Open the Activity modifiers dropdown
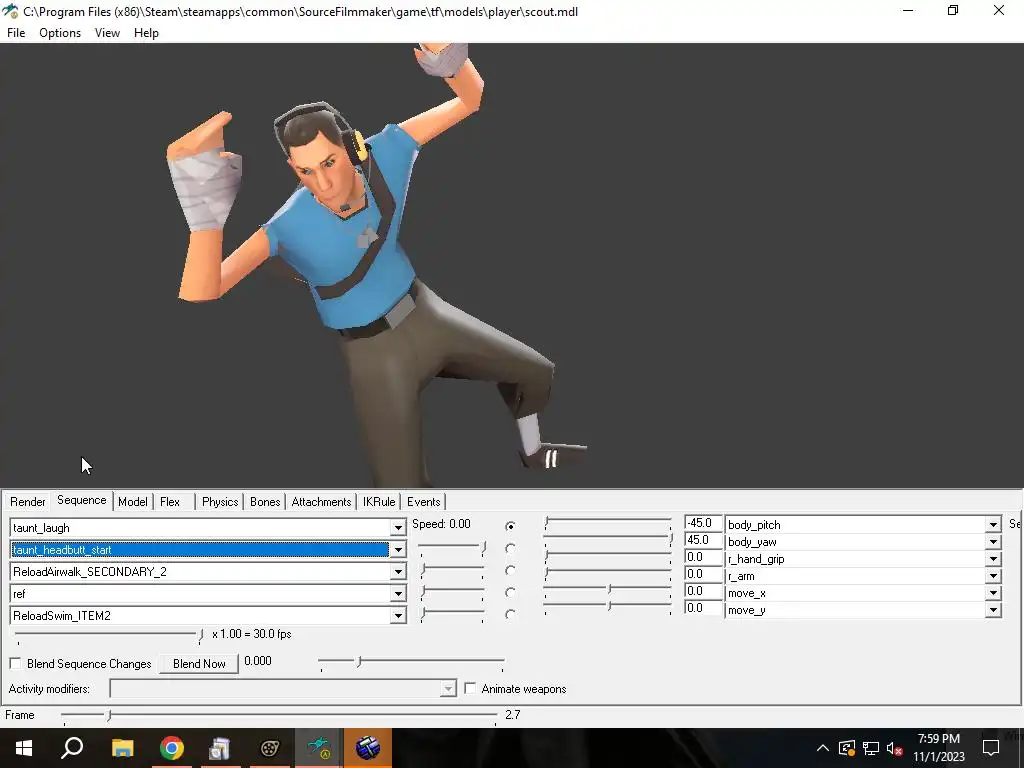Image resolution: width=1024 pixels, height=768 pixels. coord(448,689)
